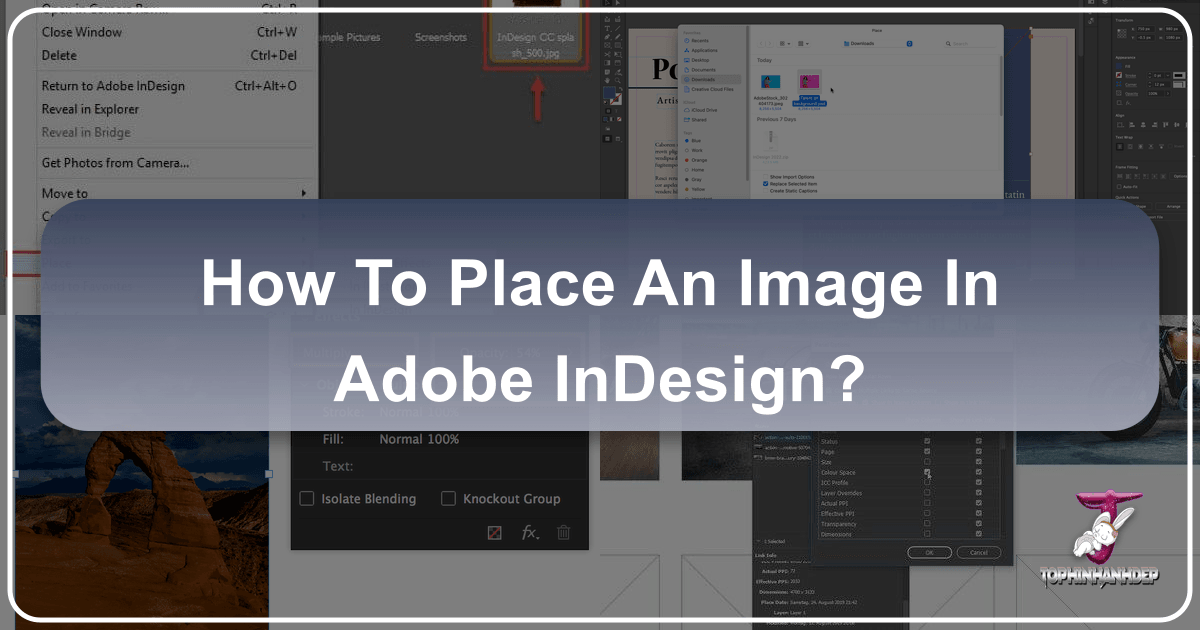This screenshot has width=1200, height=630.
Task: Select the AdobeStock_302604173.jpeg thumbnail
Action: coord(770,82)
